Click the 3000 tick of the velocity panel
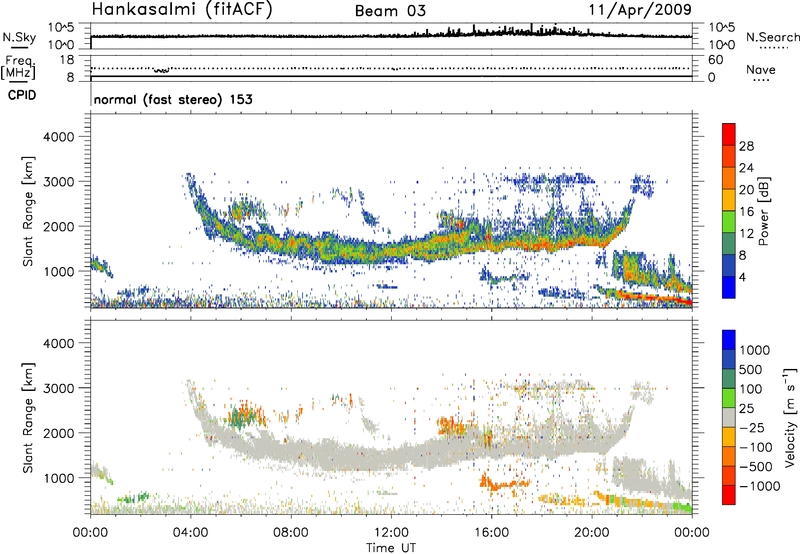Screen dimensions: 800x554 tap(59, 388)
